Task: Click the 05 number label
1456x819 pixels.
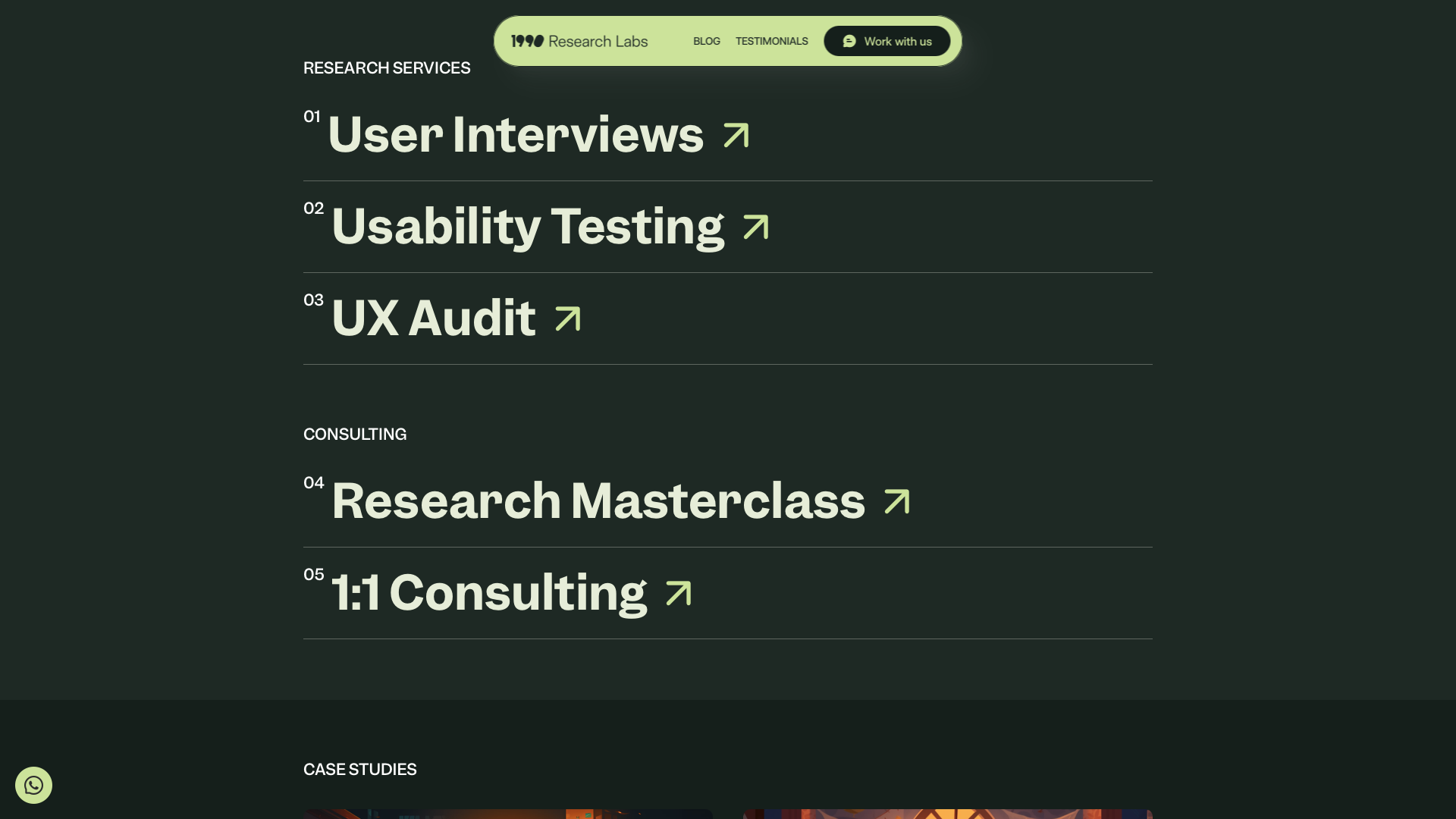Action: pos(313,574)
